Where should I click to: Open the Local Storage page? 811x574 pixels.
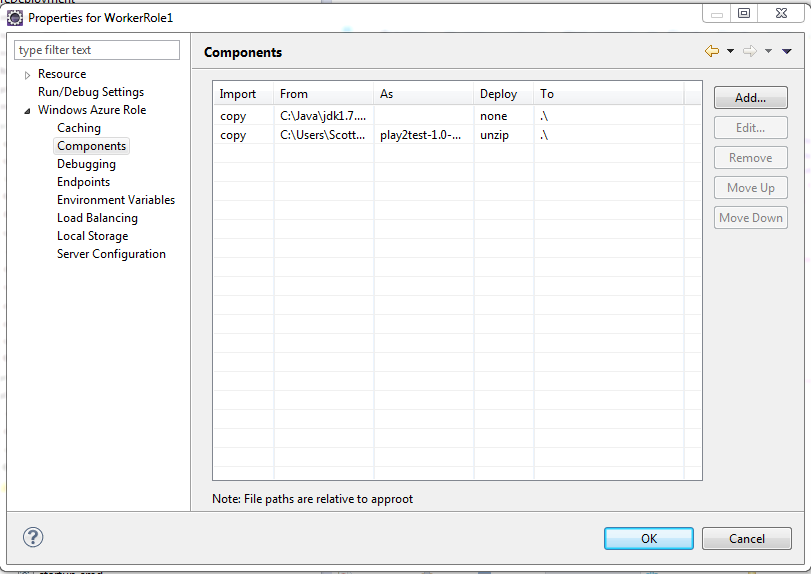(x=93, y=236)
